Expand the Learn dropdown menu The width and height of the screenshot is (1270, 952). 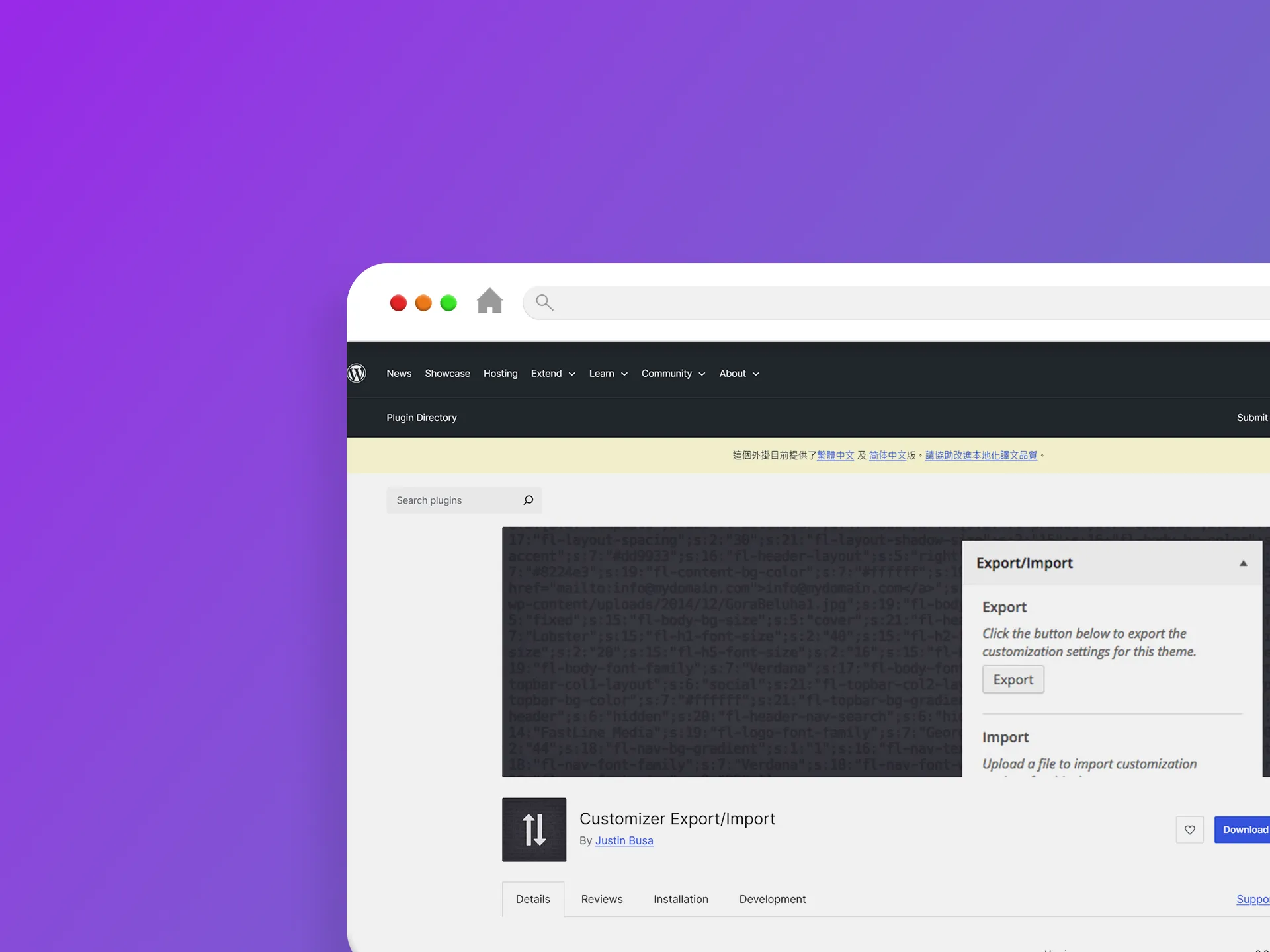(x=608, y=374)
